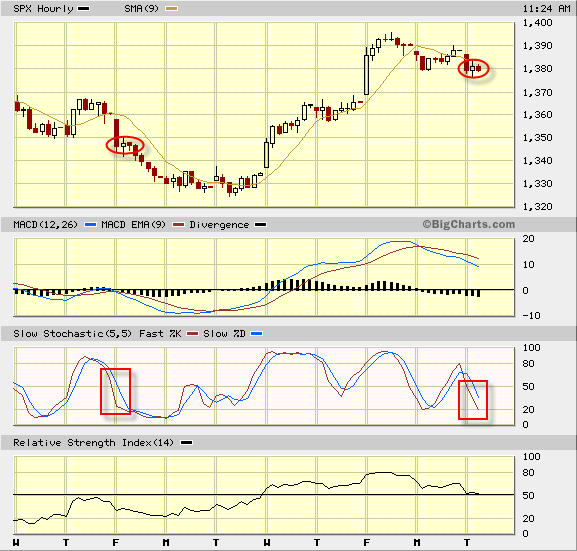Image resolution: width=577 pixels, height=551 pixels.
Task: Click the Divergence black legend swatch
Action: click(261, 225)
